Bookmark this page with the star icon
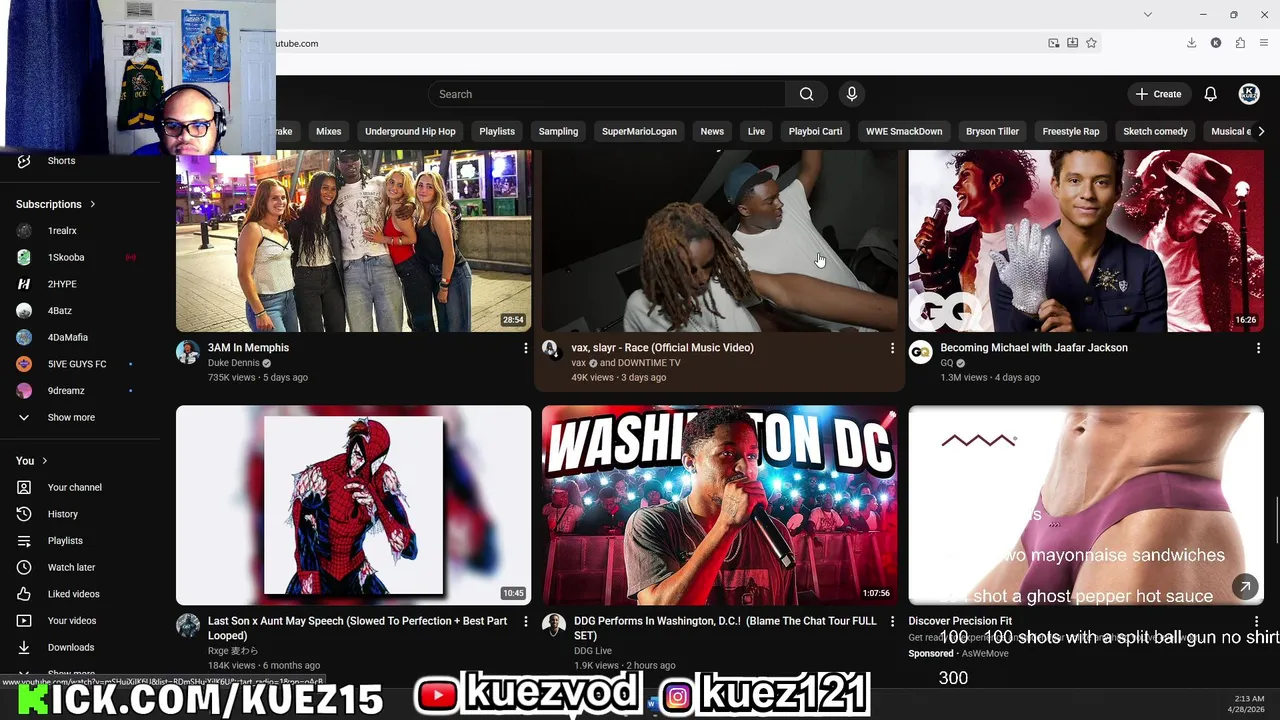 click(x=1091, y=43)
